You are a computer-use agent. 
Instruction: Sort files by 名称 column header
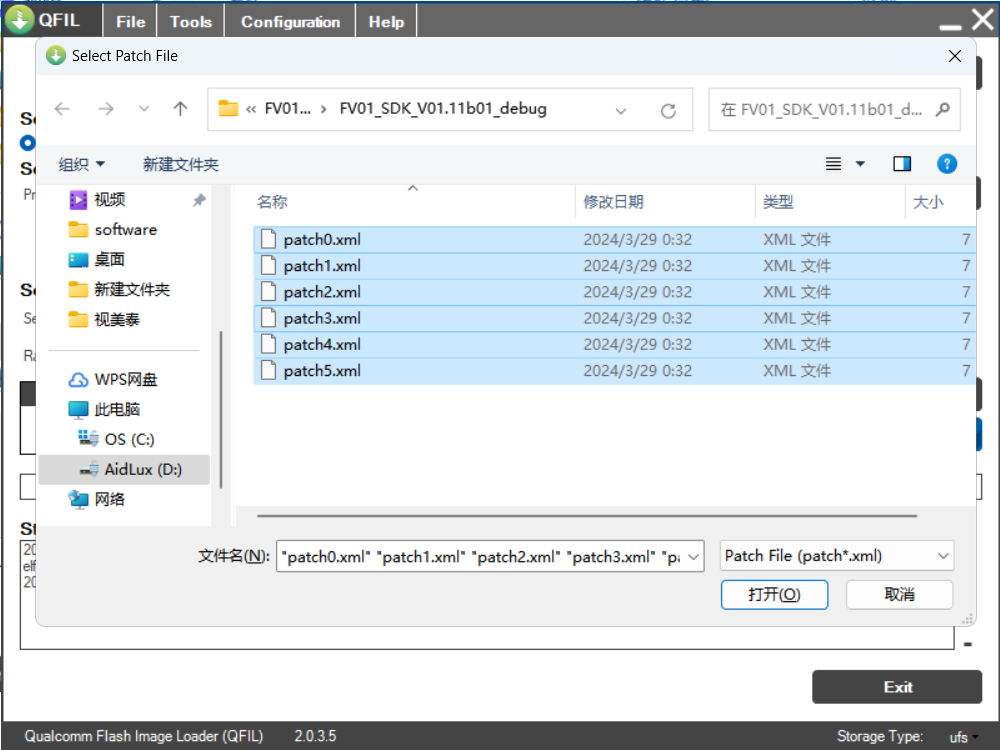[272, 202]
